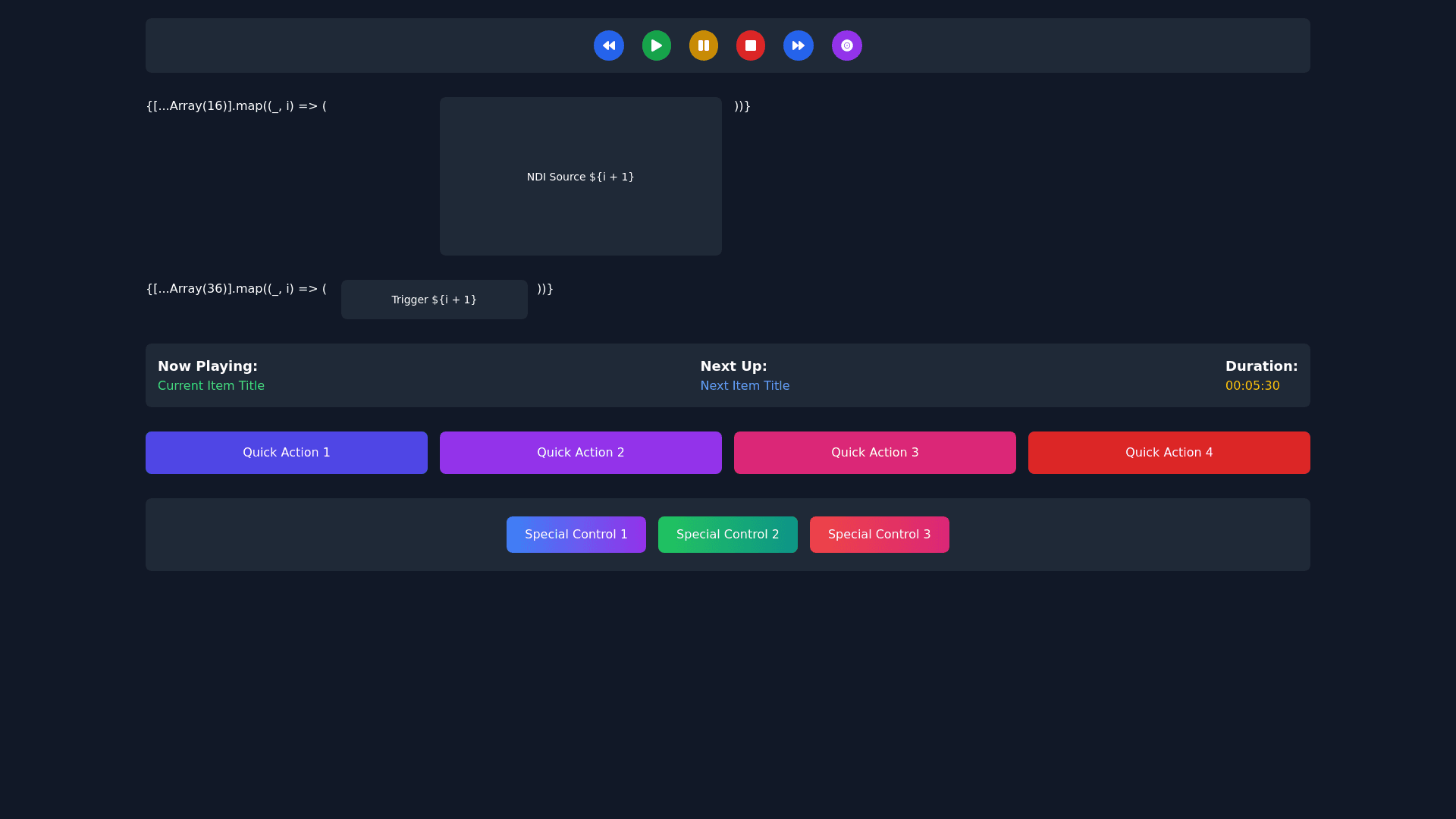Click Special Control 1
This screenshot has width=1456, height=819.
point(576,535)
